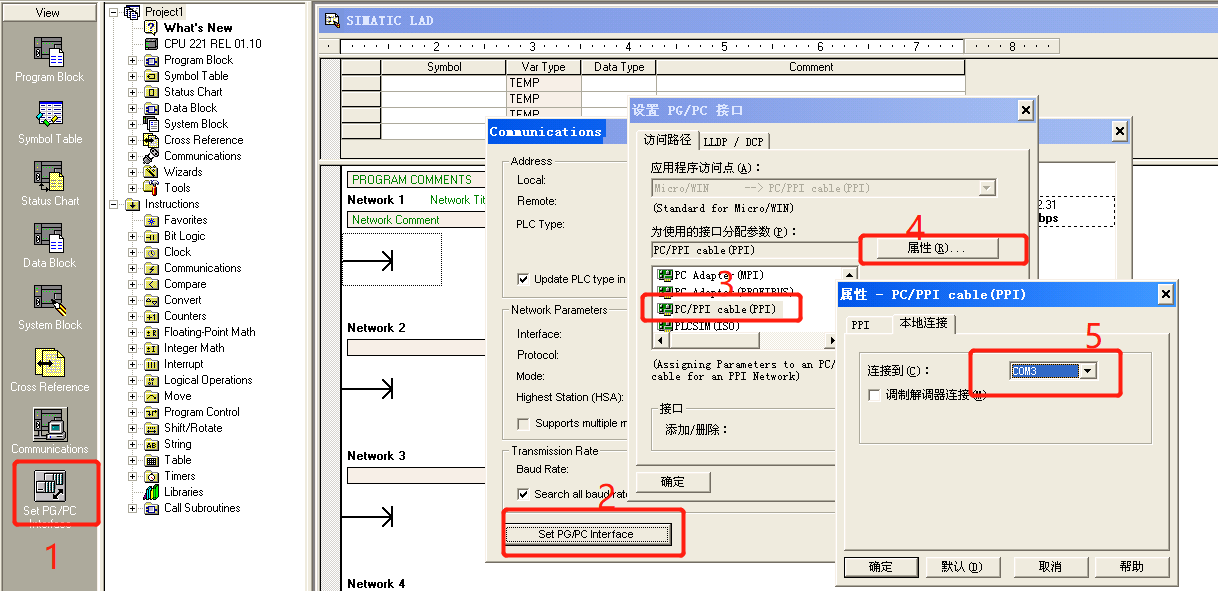Expand the Program Block node
The image size is (1218, 591).
pos(132,60)
